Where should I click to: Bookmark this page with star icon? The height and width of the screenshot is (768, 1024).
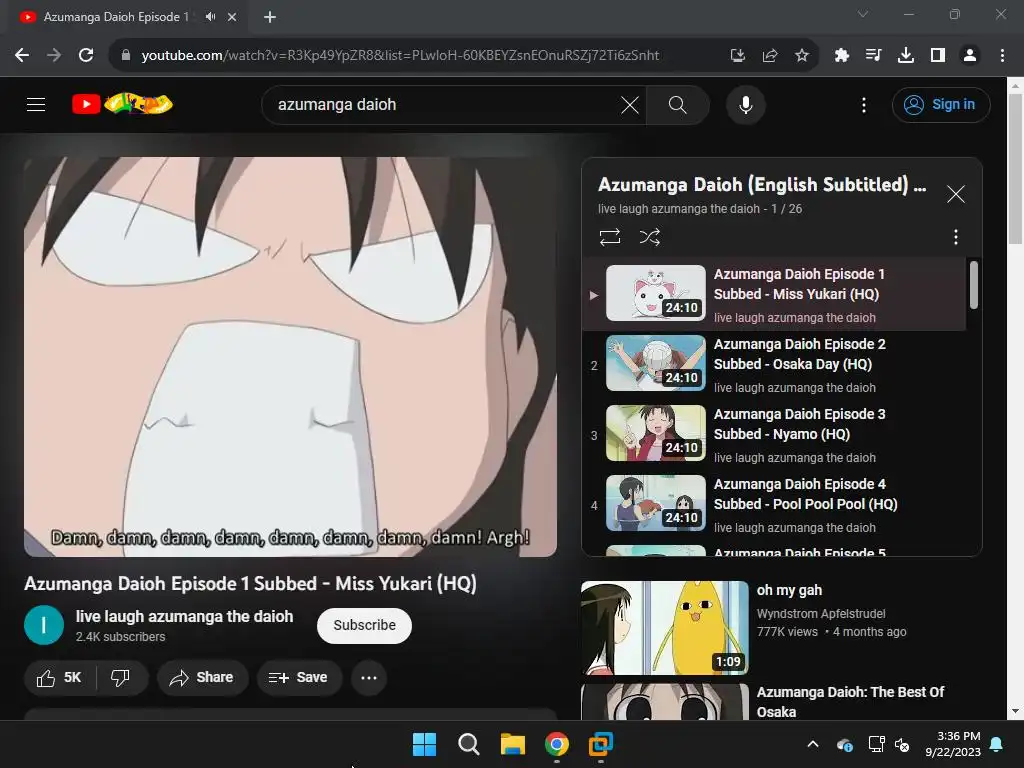(x=801, y=56)
